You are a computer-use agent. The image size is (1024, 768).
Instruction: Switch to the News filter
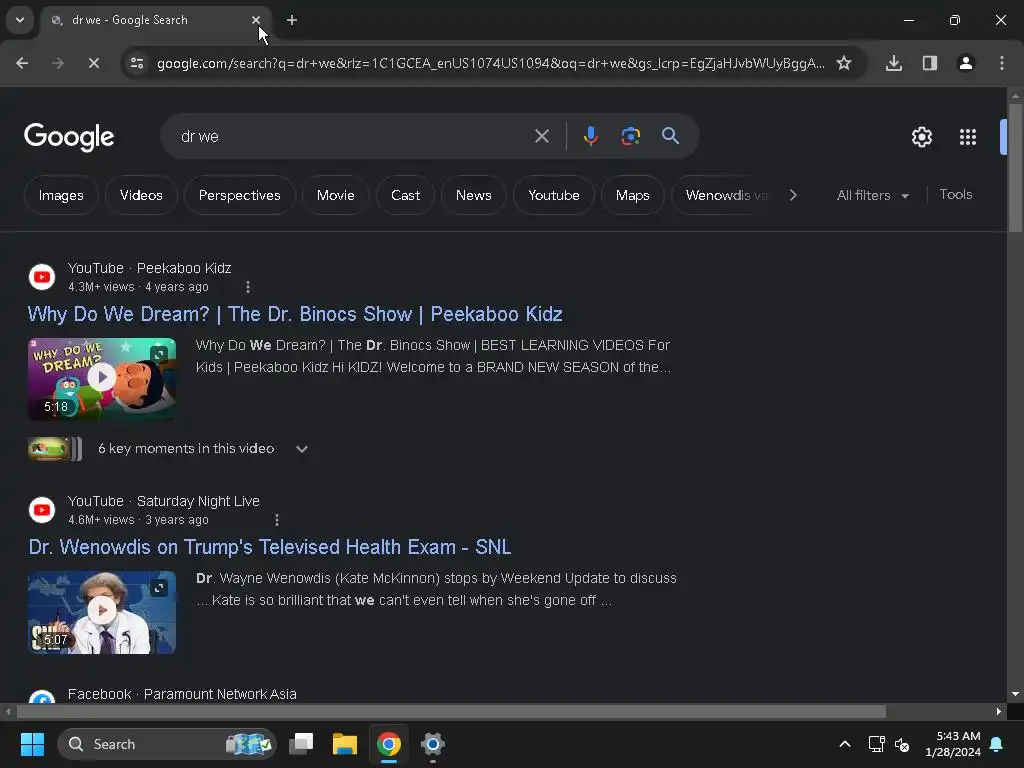pos(473,195)
